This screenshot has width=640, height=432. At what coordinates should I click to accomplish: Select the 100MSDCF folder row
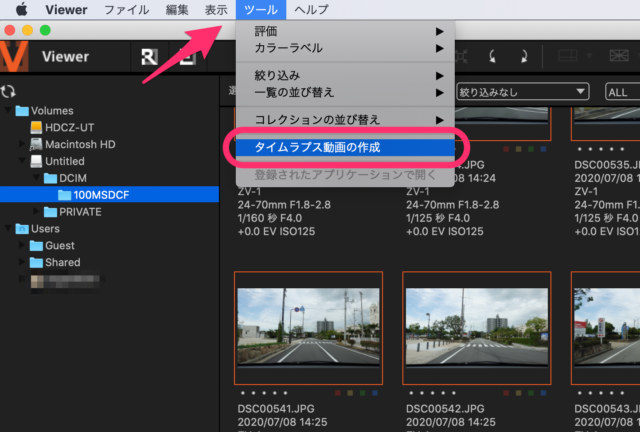click(x=109, y=195)
